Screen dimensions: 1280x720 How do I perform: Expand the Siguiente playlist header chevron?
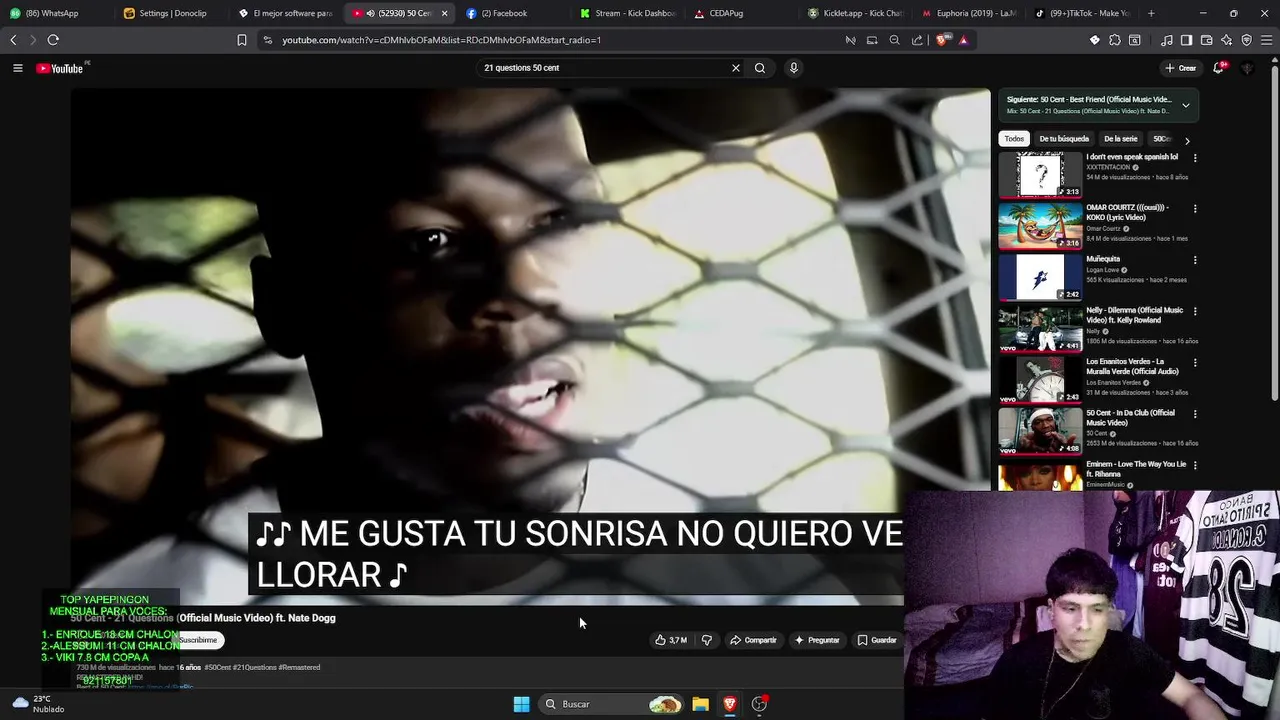[x=1186, y=105]
